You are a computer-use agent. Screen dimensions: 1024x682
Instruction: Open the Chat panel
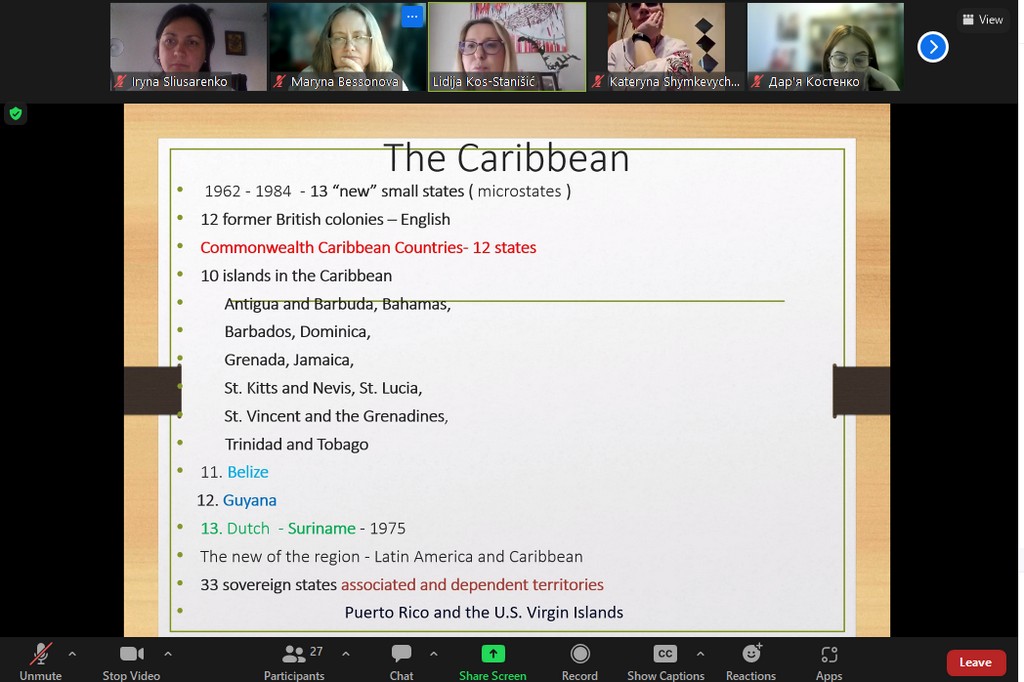pos(401,660)
